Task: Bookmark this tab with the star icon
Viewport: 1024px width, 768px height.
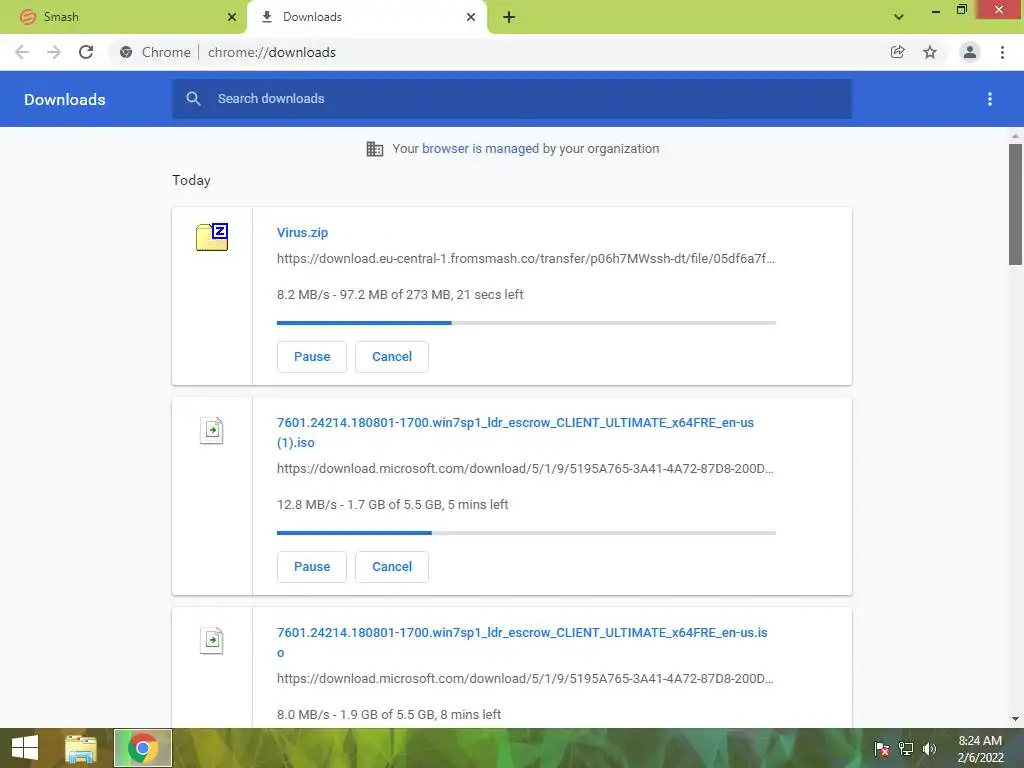Action: (x=930, y=52)
